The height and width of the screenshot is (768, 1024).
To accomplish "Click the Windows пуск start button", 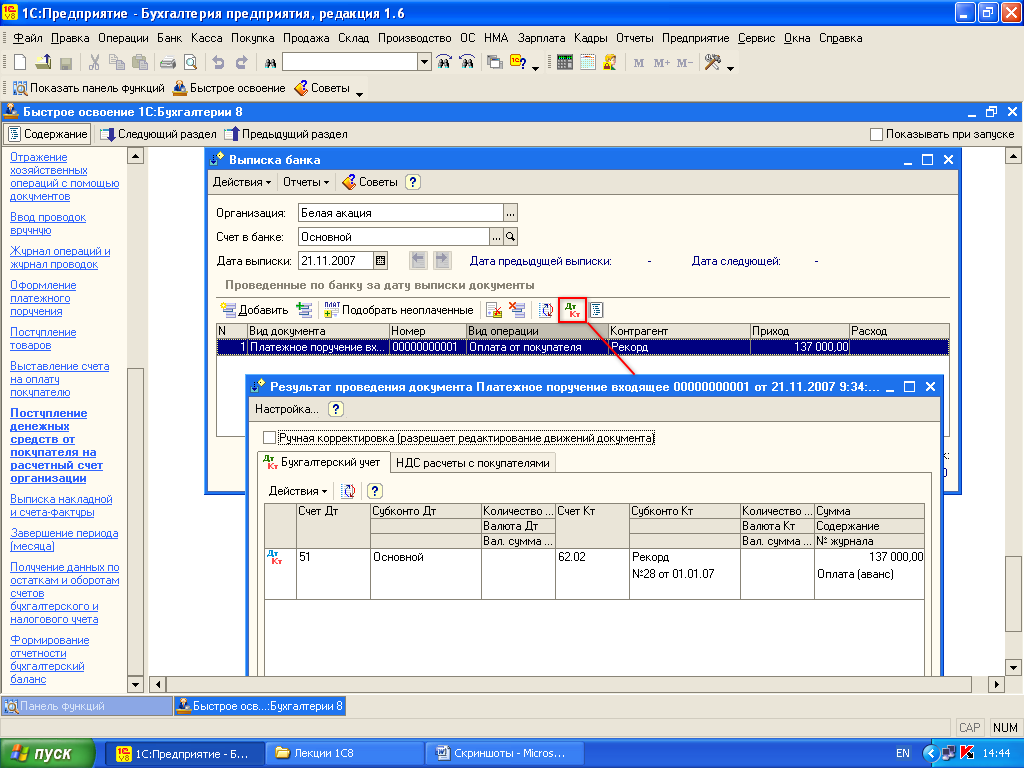I will point(47,754).
